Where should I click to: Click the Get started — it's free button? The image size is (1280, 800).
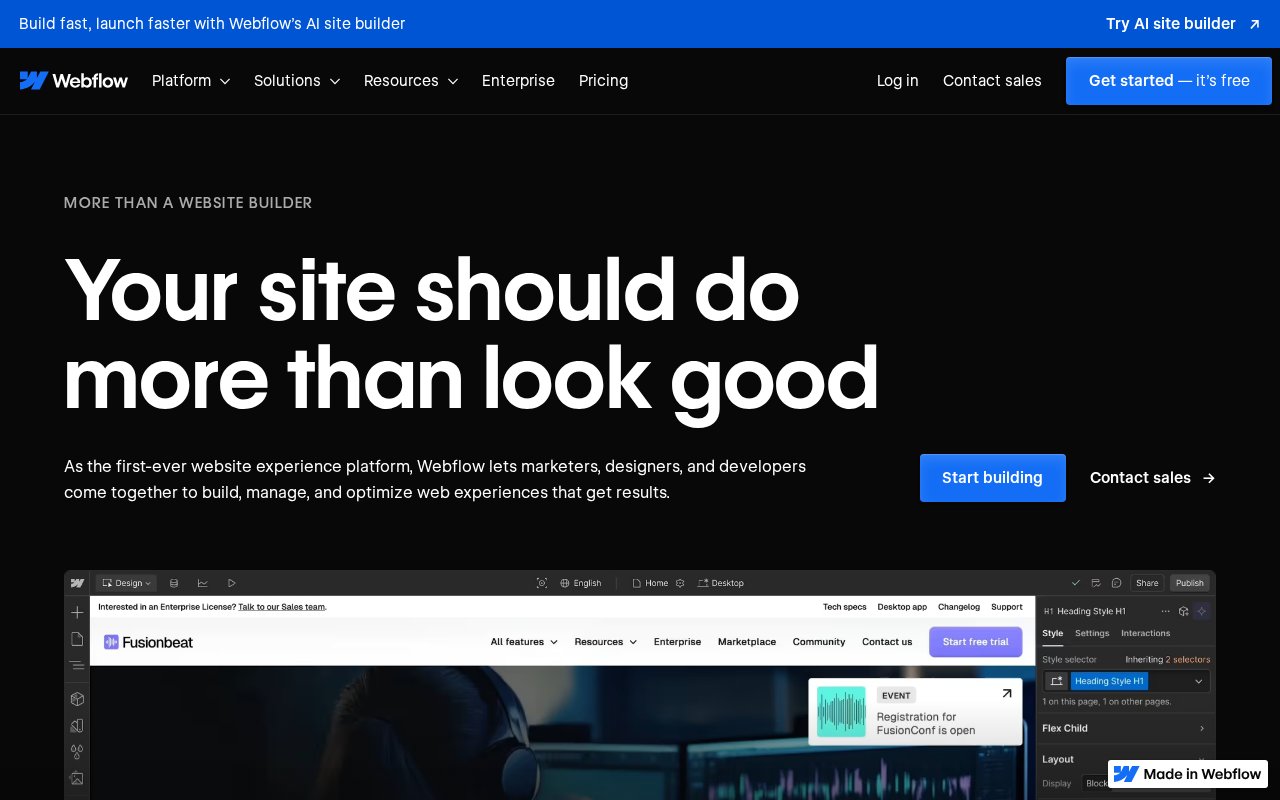[x=1169, y=81]
